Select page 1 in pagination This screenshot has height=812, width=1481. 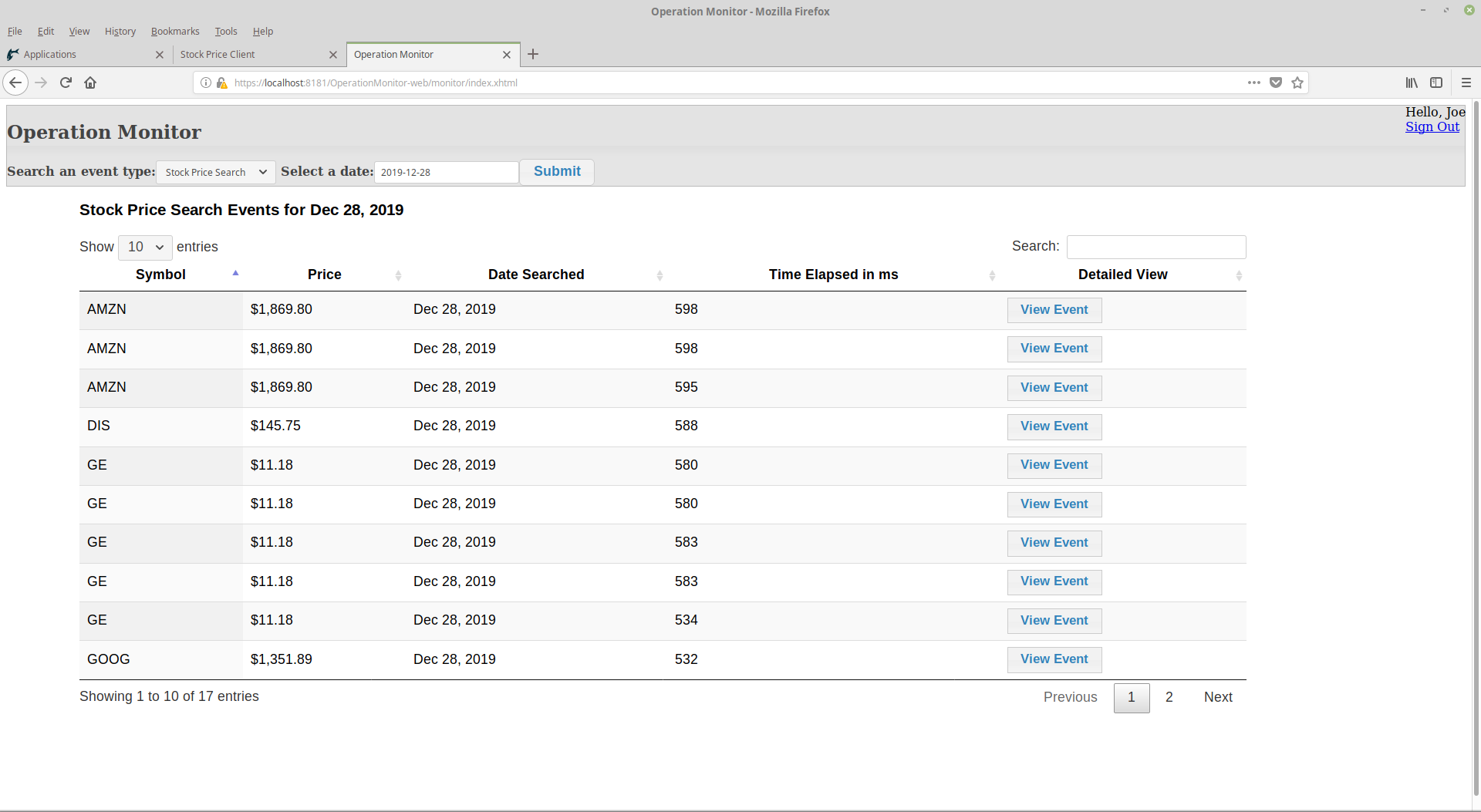[x=1132, y=697]
